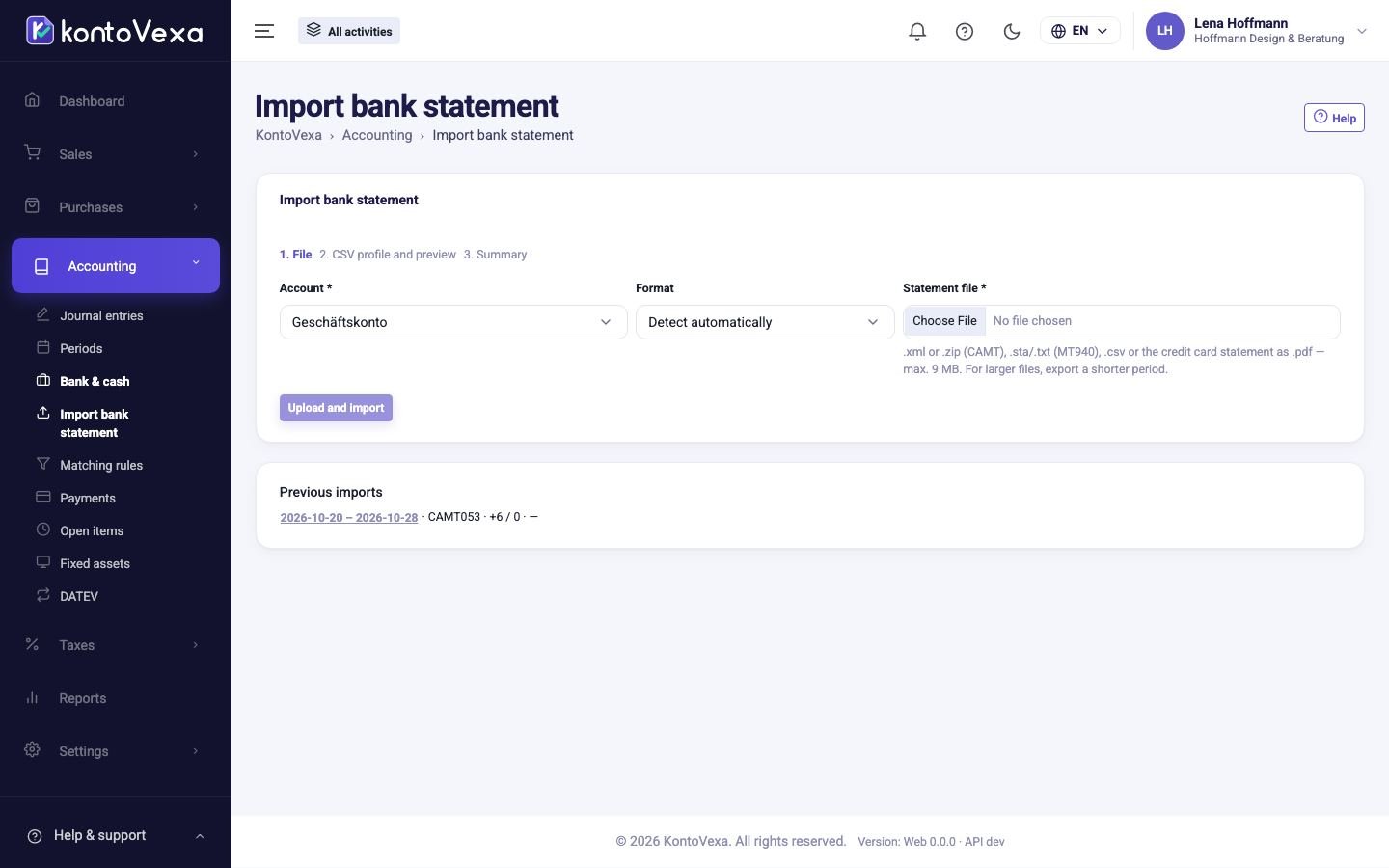
Task: Go to Accounting breadcrumb
Action: pos(377,135)
